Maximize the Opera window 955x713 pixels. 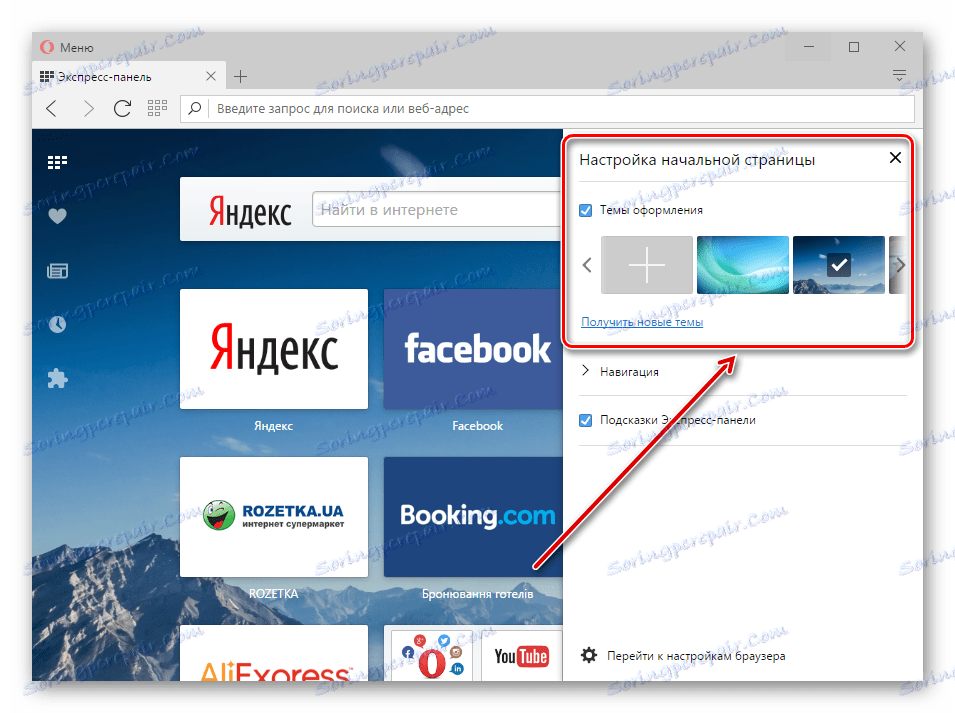[854, 47]
